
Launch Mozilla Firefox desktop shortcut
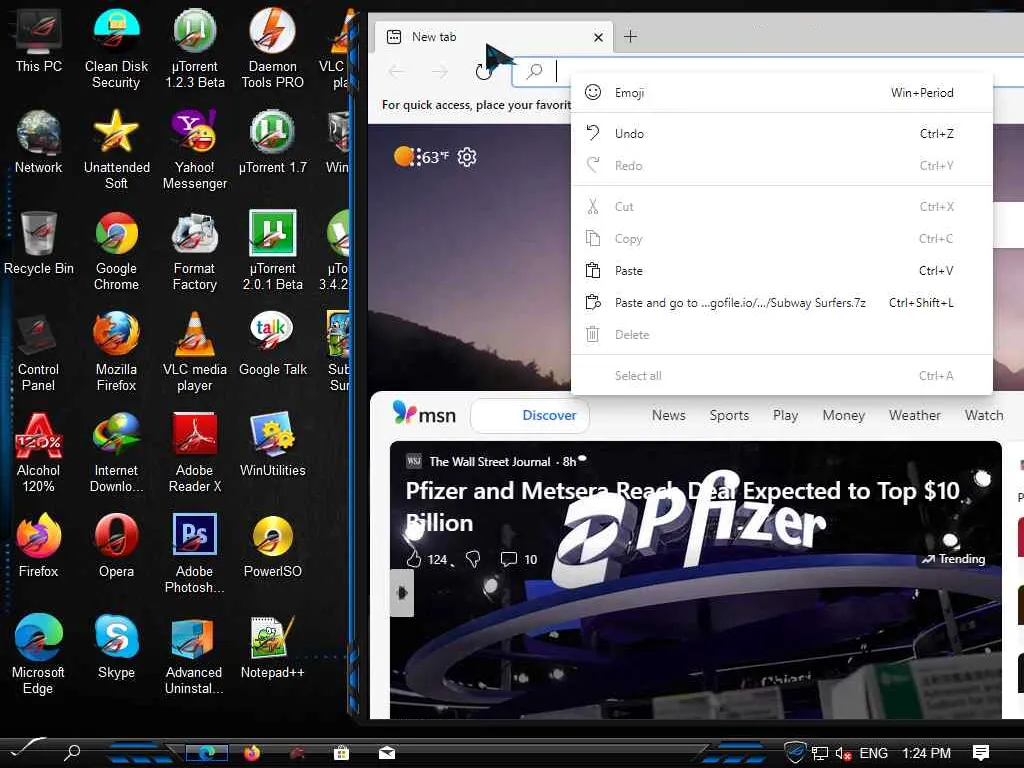(x=116, y=351)
